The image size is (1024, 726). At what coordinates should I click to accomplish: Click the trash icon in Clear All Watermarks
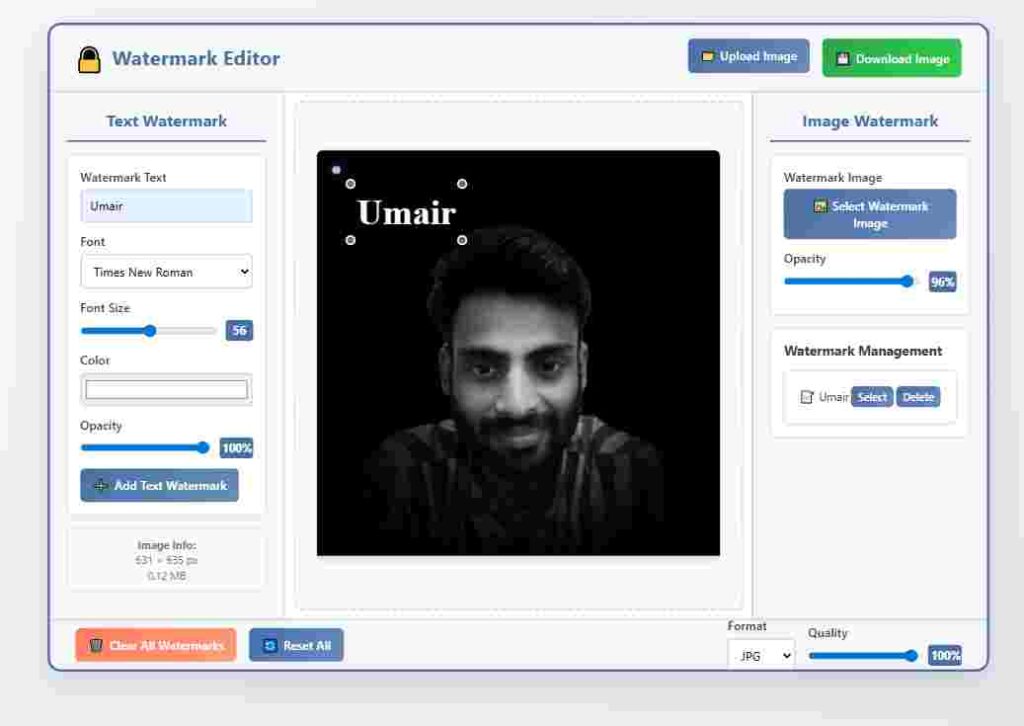96,645
